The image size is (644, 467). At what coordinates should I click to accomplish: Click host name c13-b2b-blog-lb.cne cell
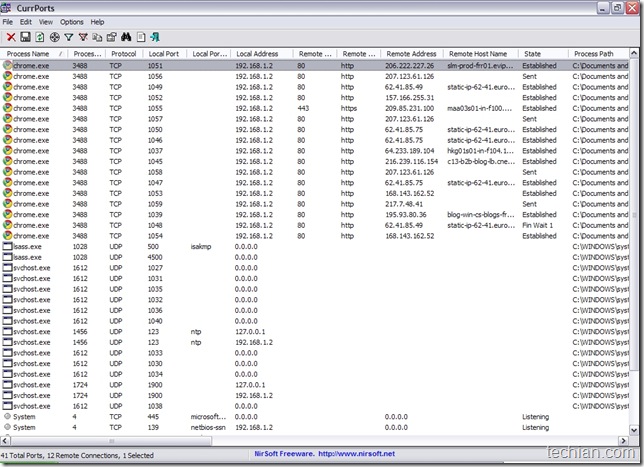point(481,161)
